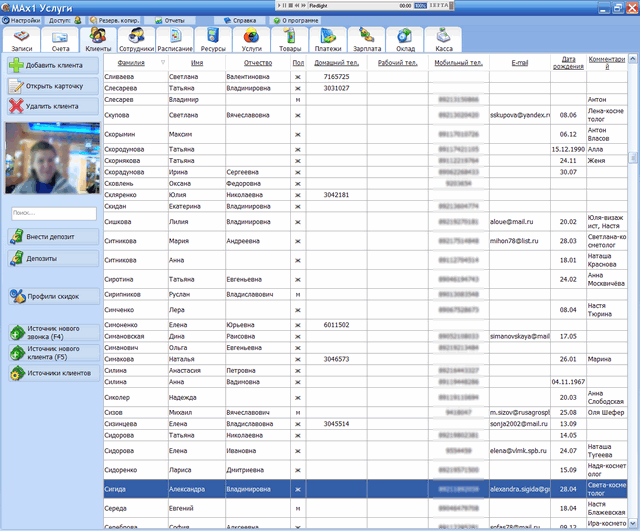Sort by Дата рождения column header

click(568, 63)
